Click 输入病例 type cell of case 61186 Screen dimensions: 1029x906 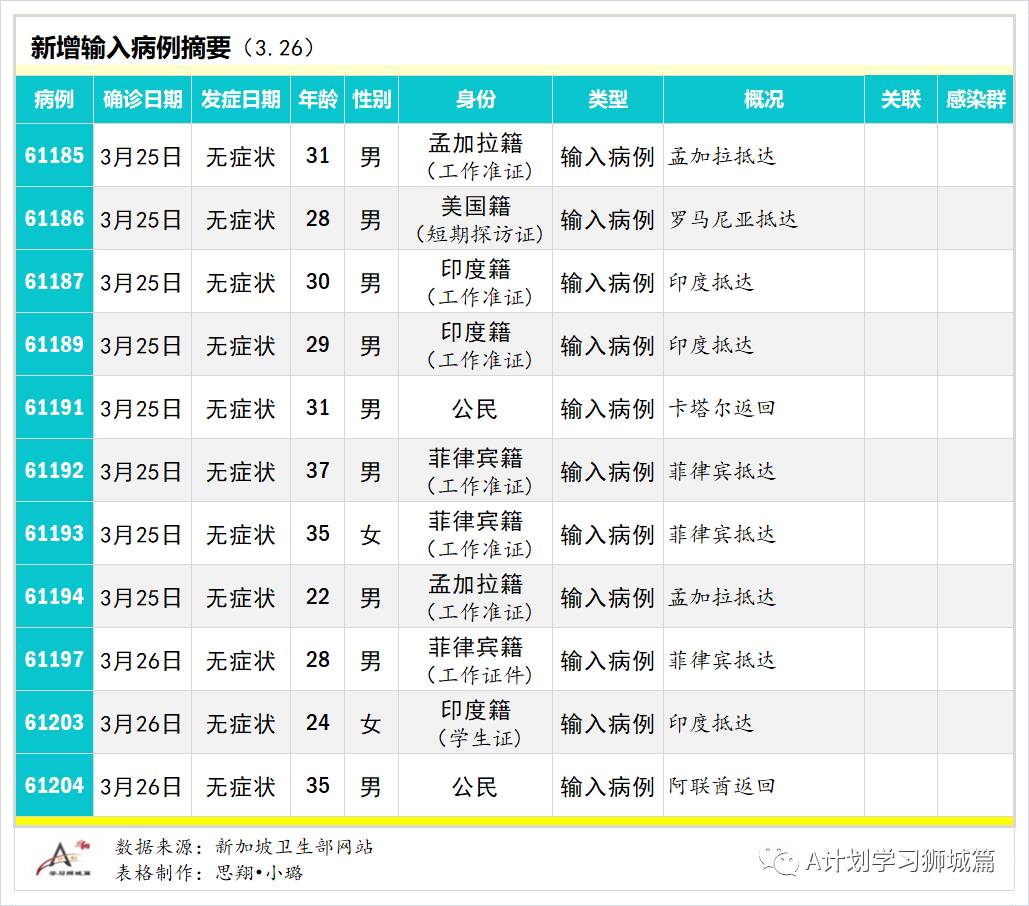tap(606, 219)
